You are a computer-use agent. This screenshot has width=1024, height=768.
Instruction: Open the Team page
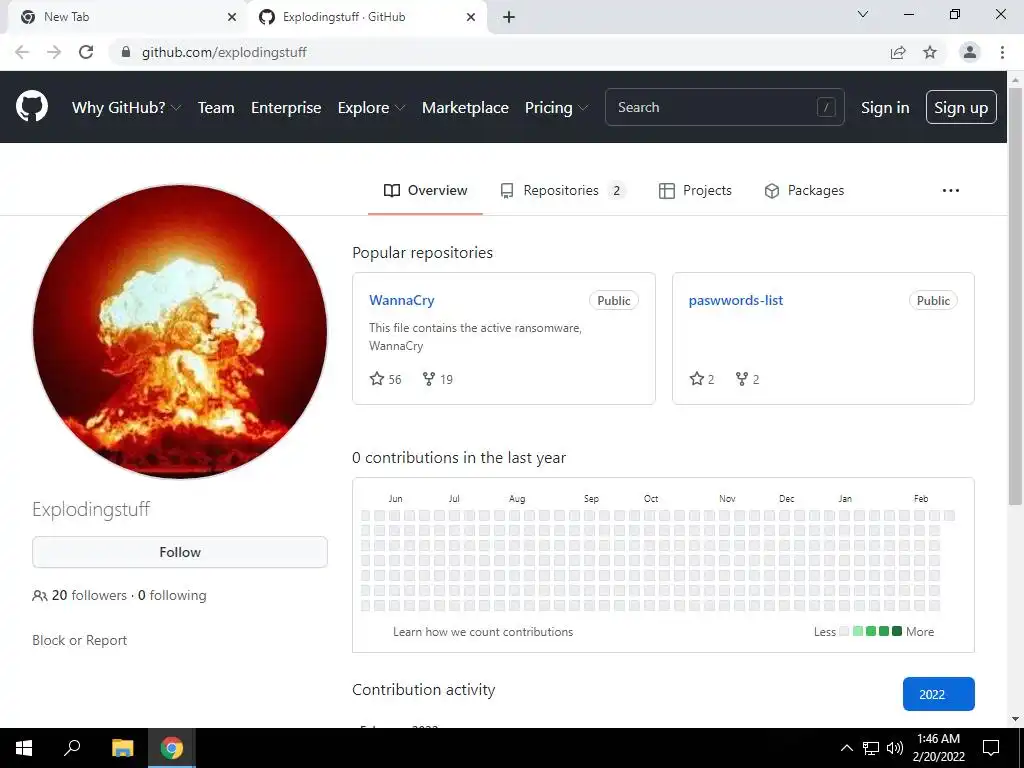[216, 108]
